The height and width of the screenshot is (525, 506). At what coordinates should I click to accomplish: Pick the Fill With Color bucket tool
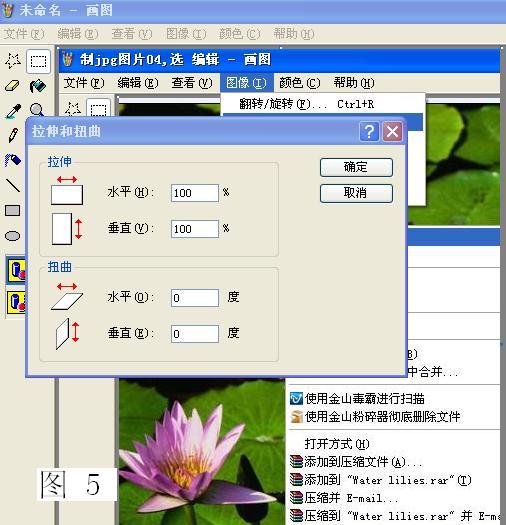[38, 86]
